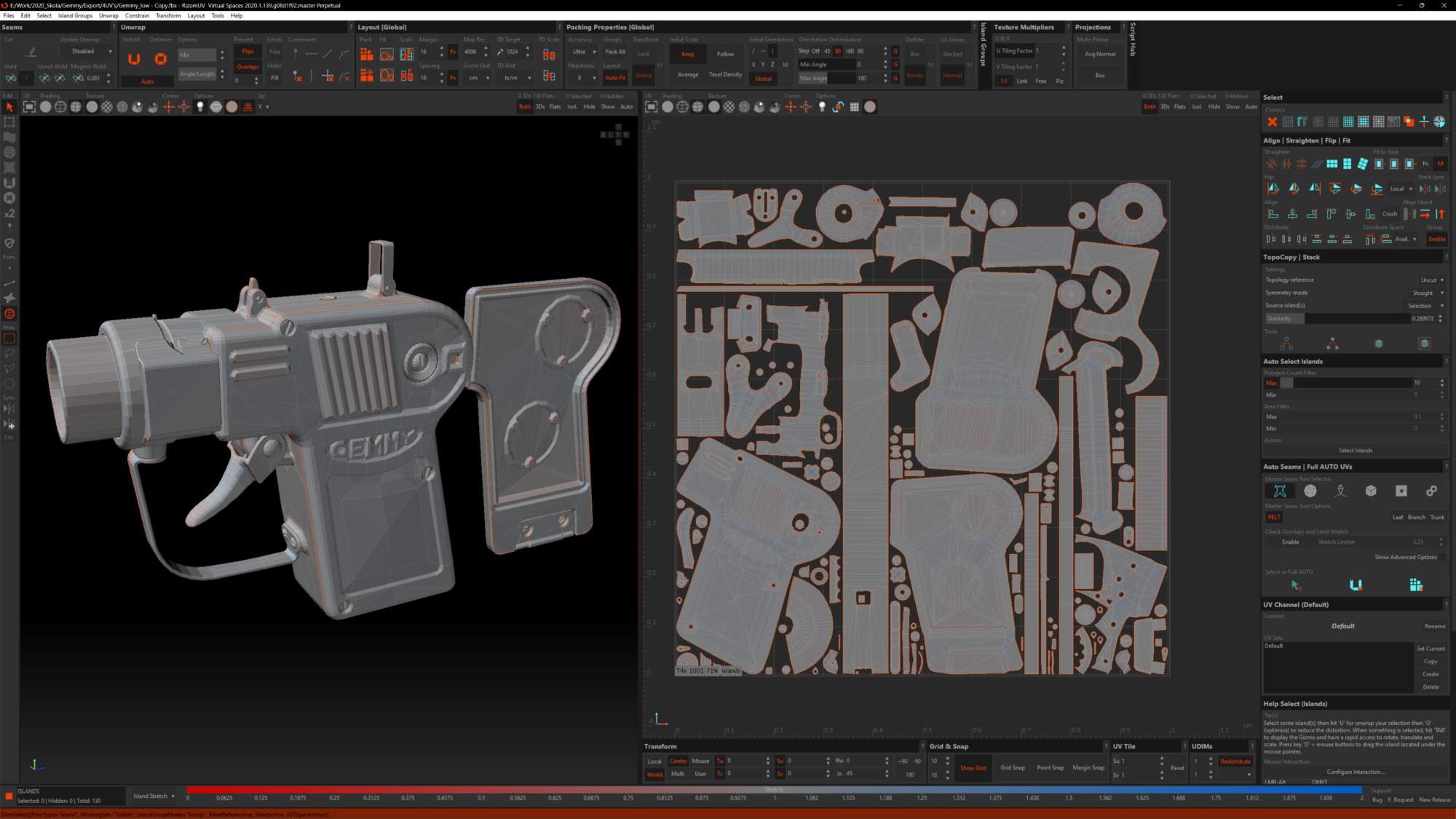Open the Unwrap menu

coord(108,15)
